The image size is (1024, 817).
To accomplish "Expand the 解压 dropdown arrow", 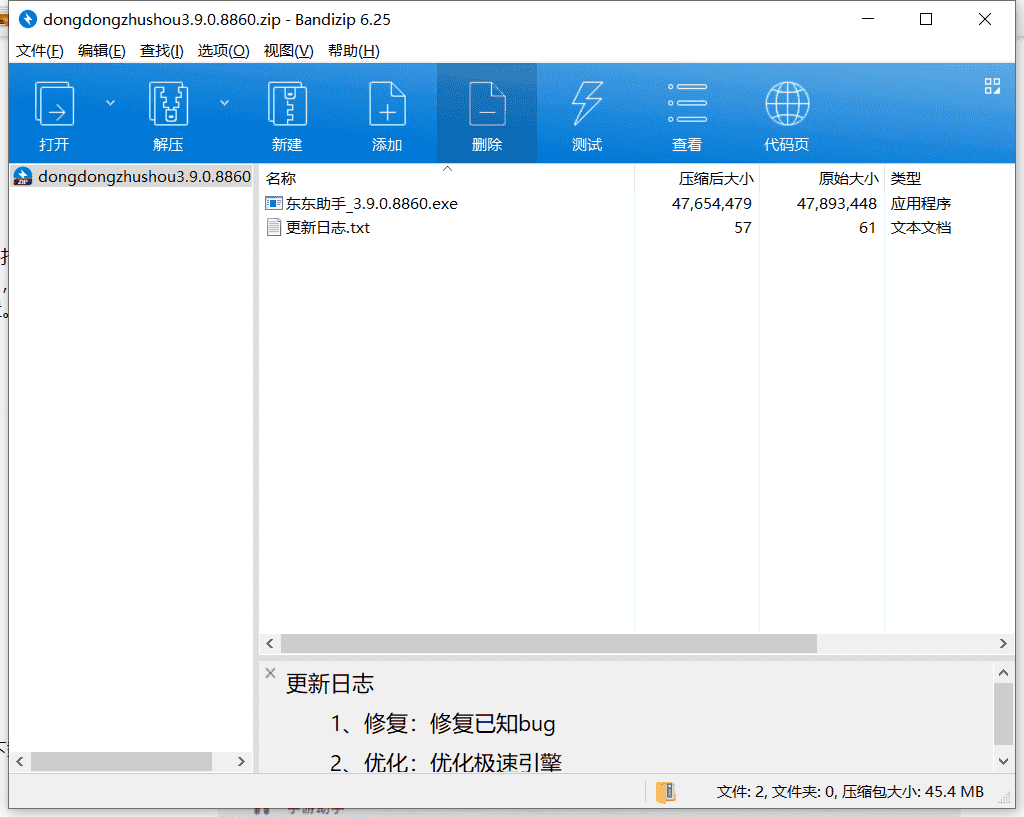I will [225, 103].
